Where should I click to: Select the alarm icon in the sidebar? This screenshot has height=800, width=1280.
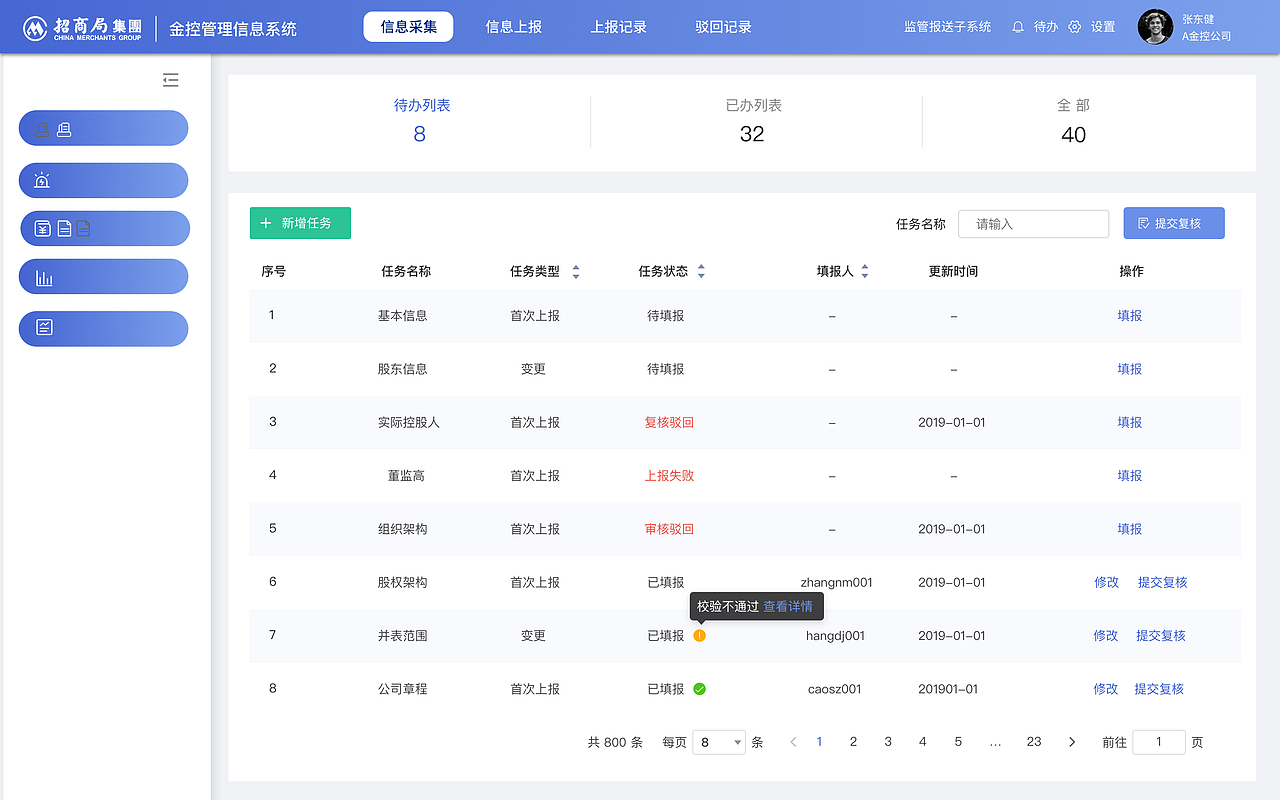pos(42,180)
